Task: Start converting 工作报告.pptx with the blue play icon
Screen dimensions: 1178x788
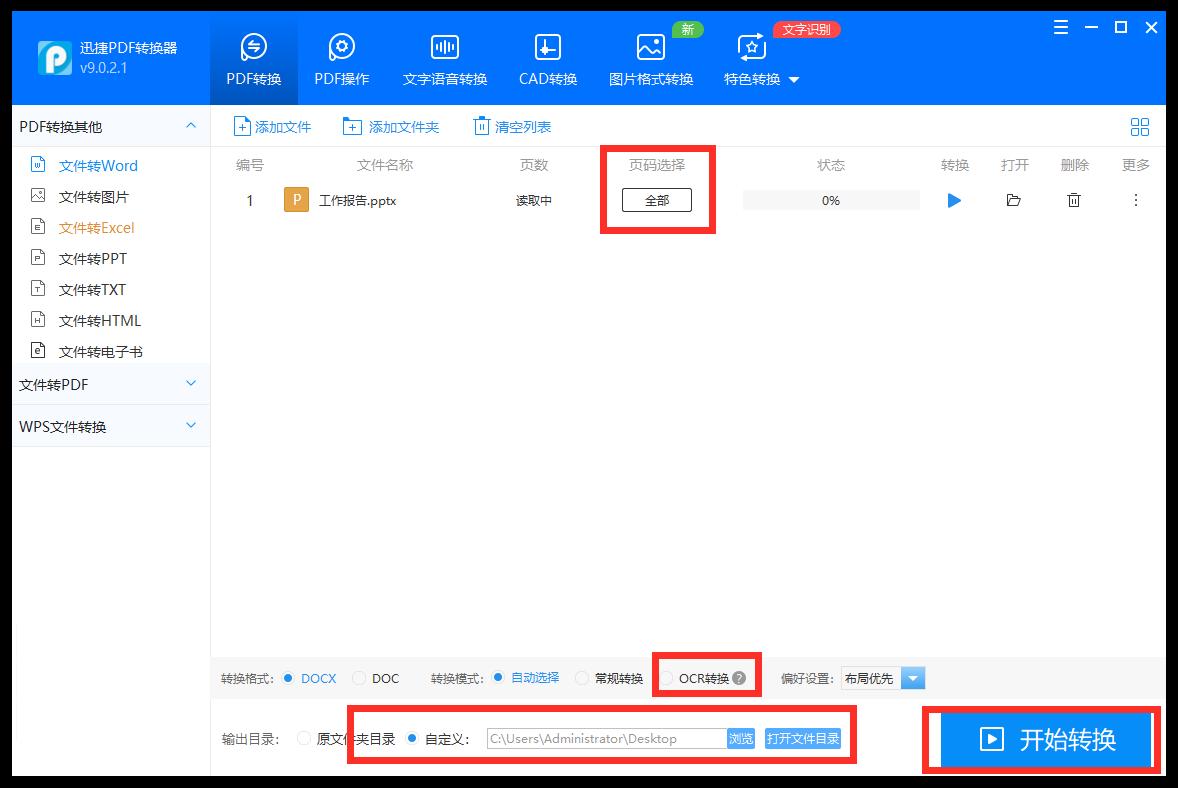Action: [953, 200]
